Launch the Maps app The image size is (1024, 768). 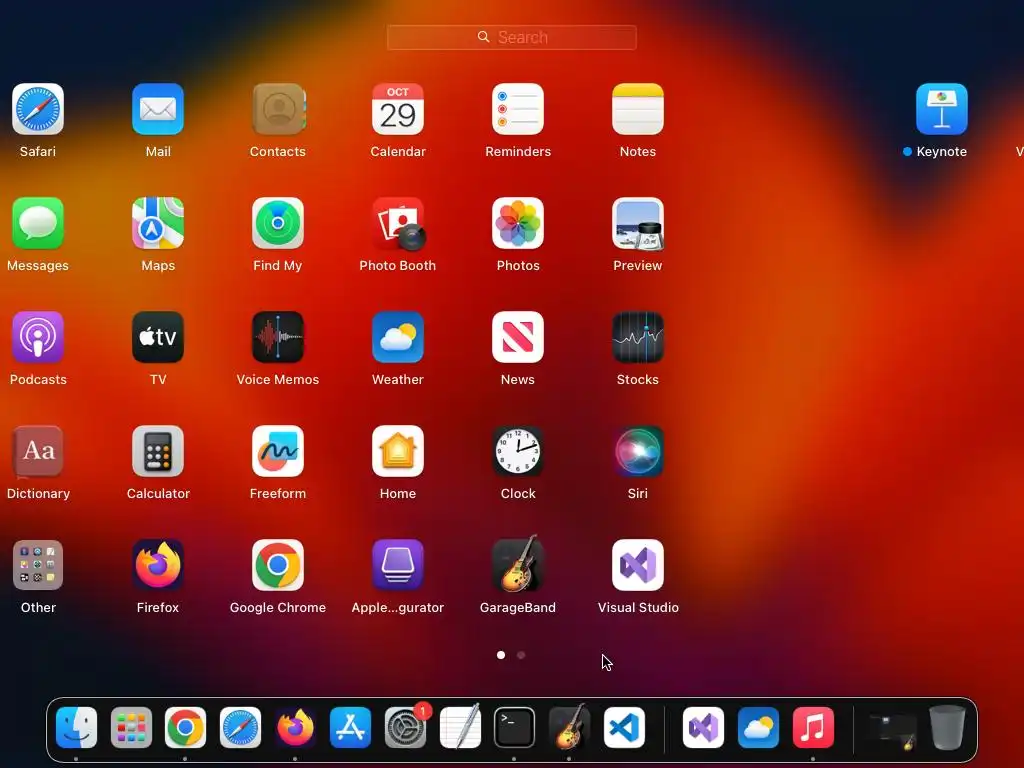tap(158, 223)
